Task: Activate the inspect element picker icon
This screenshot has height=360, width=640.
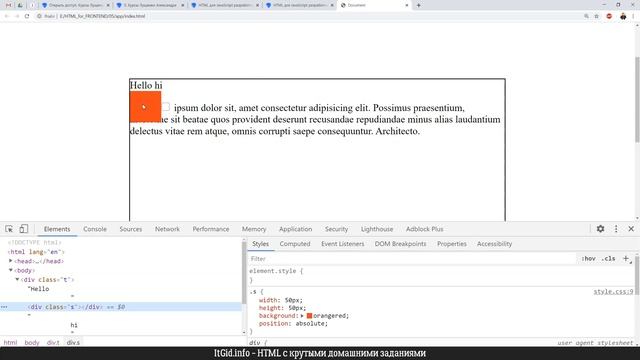Action: click(9, 229)
